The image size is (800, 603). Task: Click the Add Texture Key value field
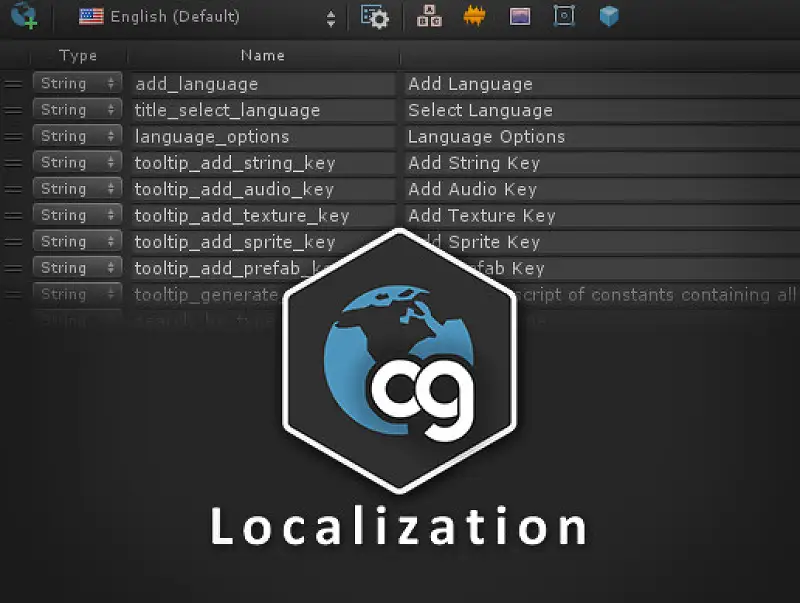[x=602, y=216]
